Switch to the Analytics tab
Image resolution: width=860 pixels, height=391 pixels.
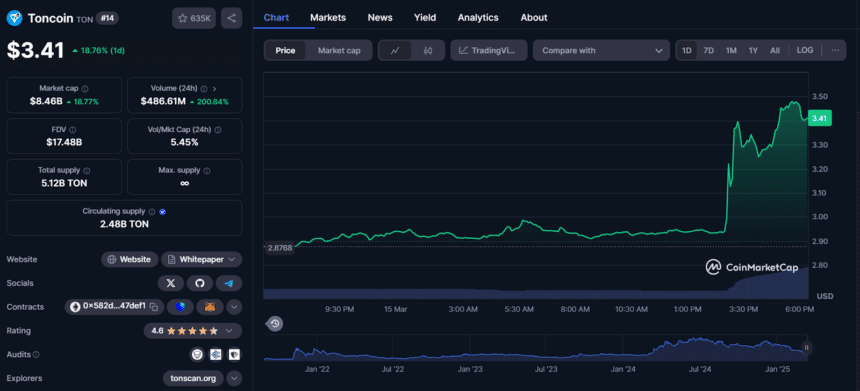[478, 18]
